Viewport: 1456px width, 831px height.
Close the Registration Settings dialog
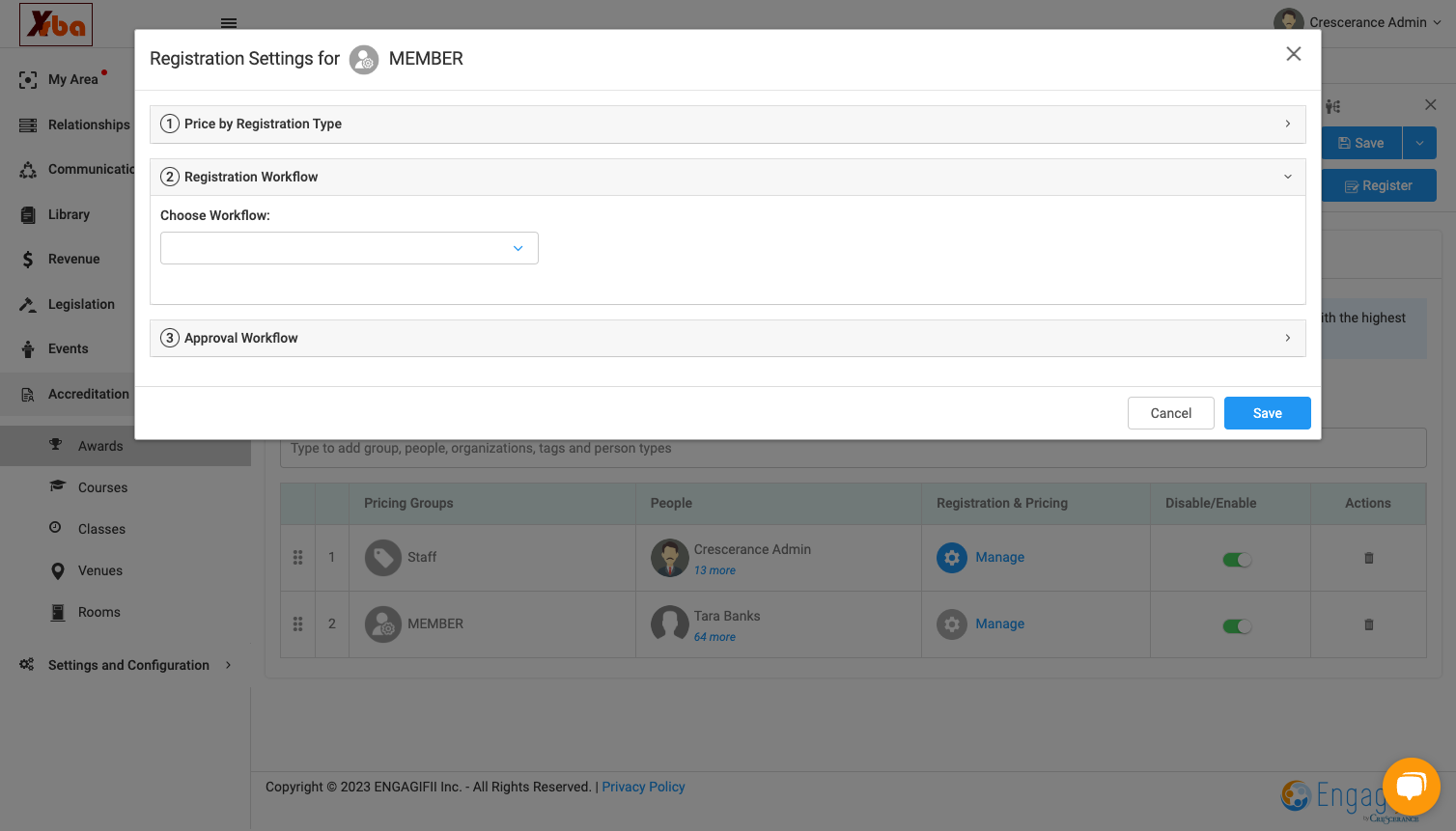[1294, 54]
